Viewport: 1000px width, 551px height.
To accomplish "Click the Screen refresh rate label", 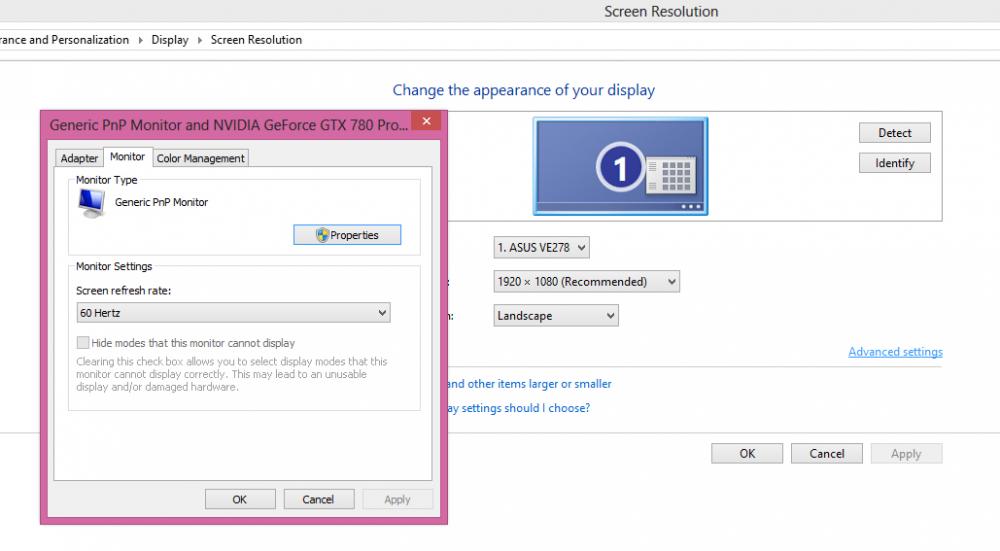I will (x=124, y=291).
